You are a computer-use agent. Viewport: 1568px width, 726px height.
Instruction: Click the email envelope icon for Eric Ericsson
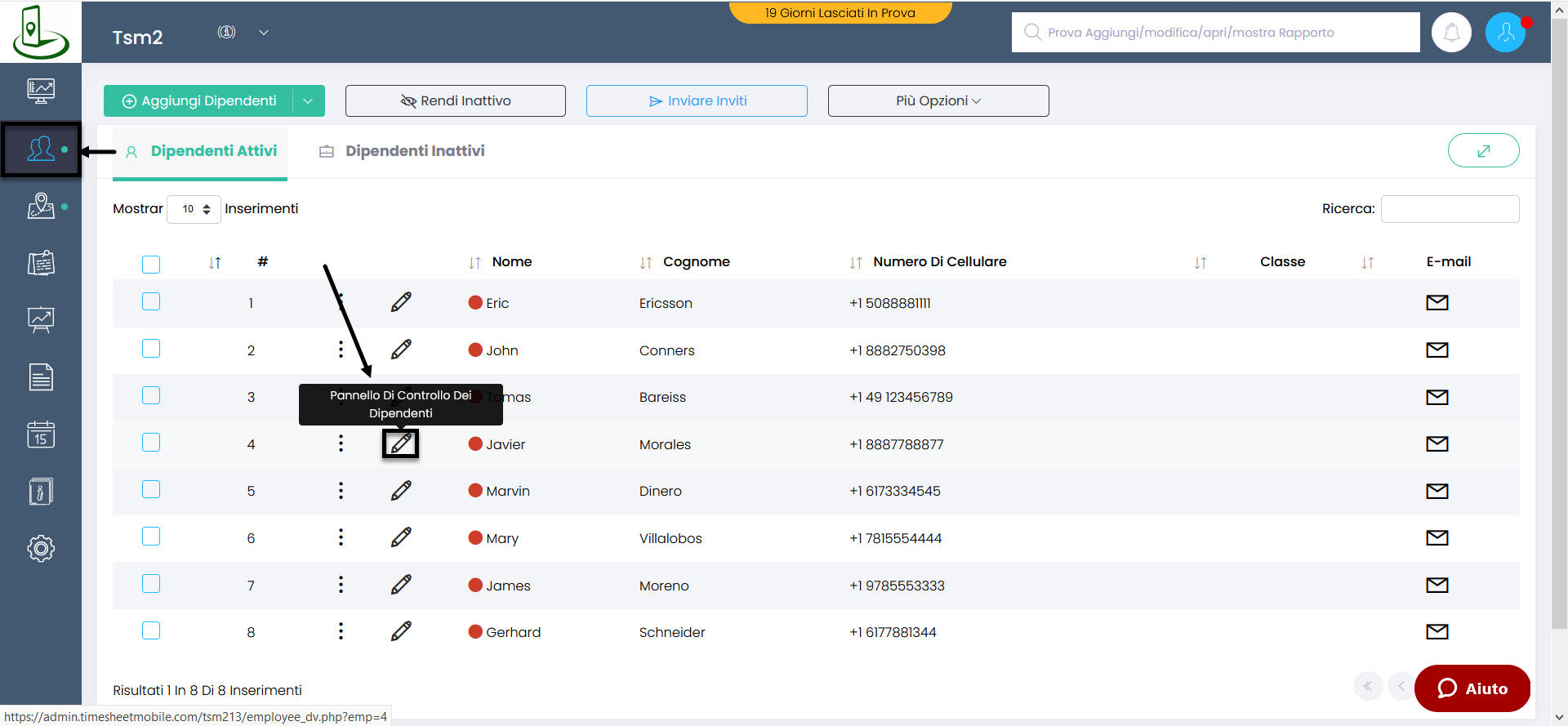click(1437, 303)
